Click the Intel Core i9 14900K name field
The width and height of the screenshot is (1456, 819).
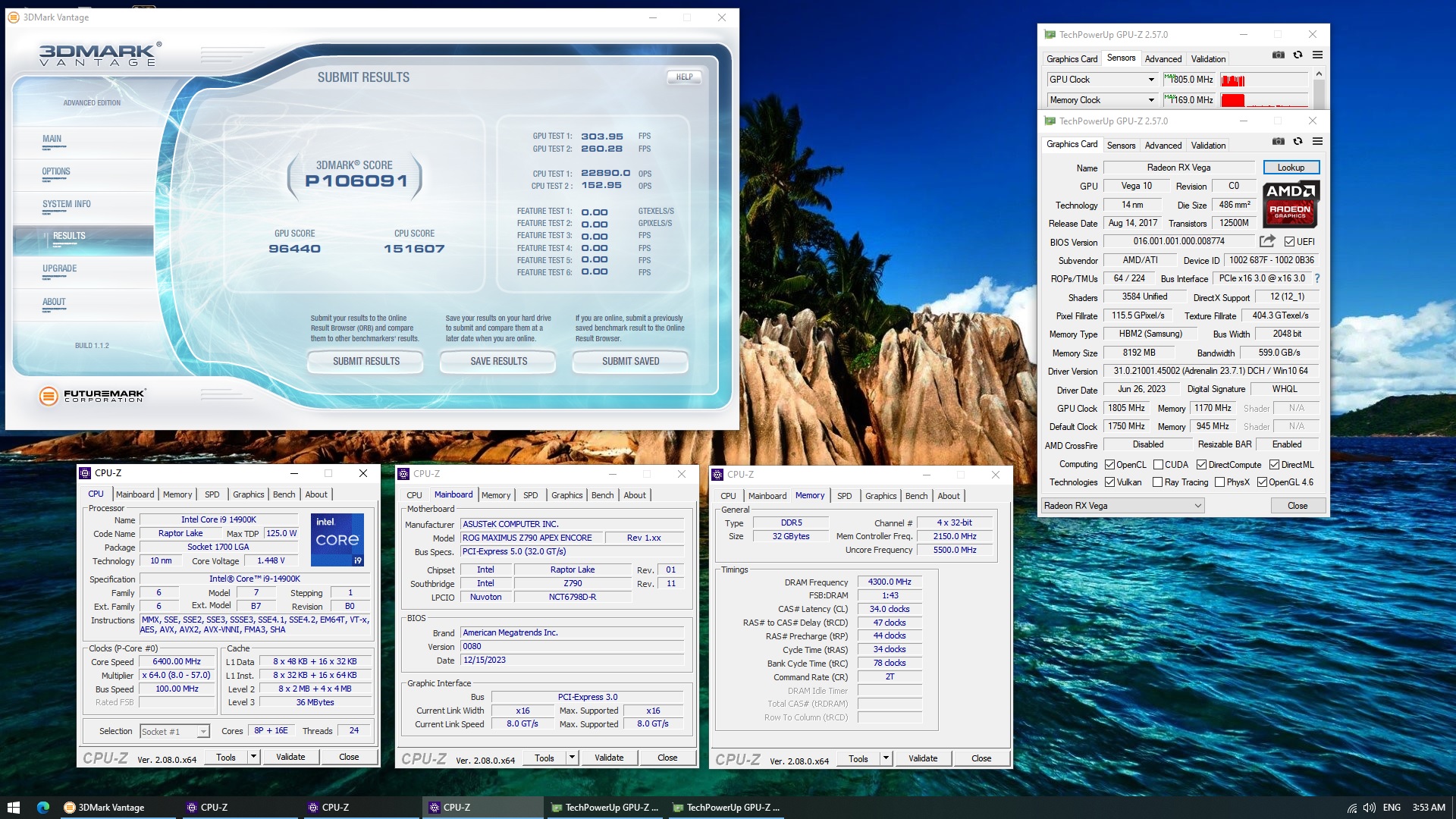point(218,520)
